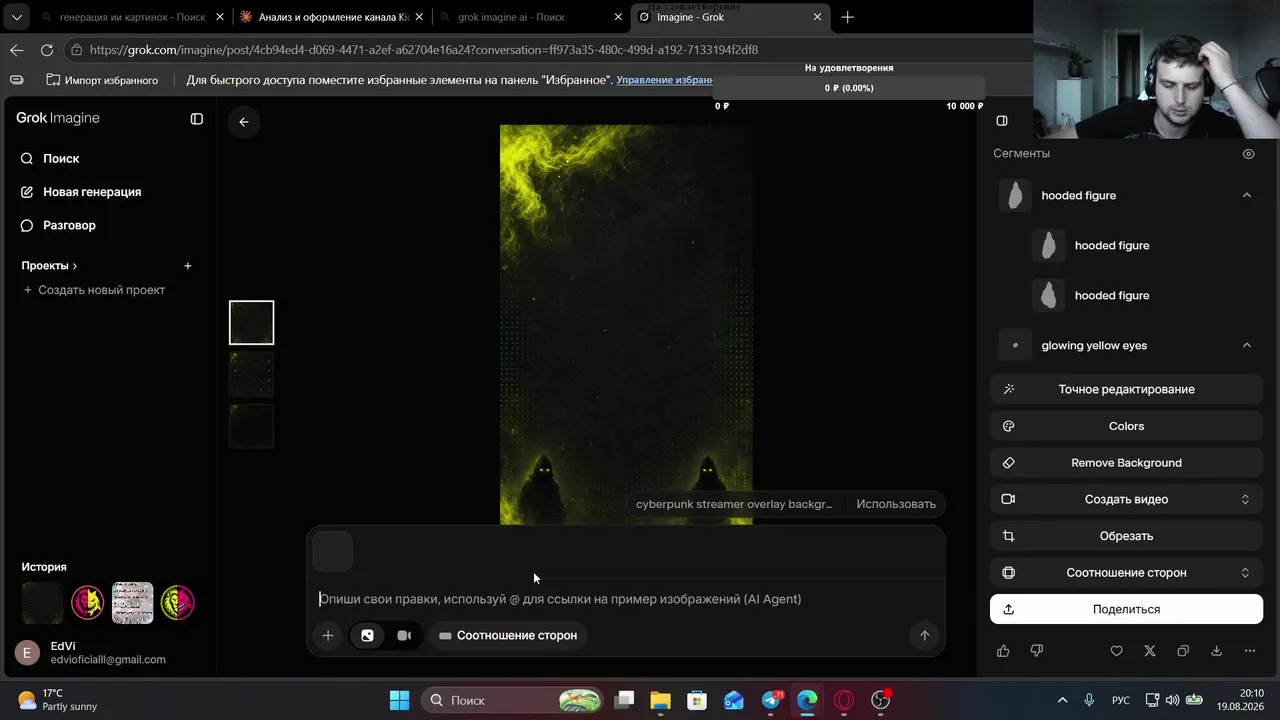Open the browser tab list dropdown
The width and height of the screenshot is (1280, 720).
point(17,17)
